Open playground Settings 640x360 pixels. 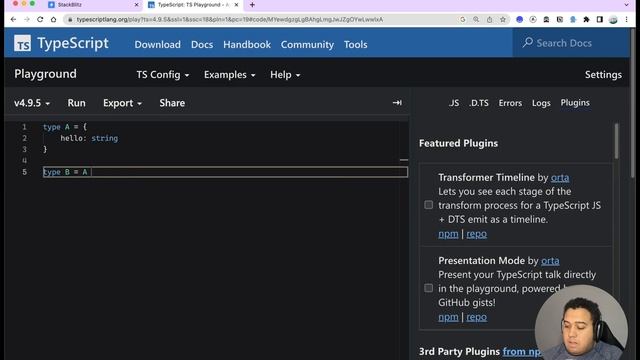coord(603,75)
